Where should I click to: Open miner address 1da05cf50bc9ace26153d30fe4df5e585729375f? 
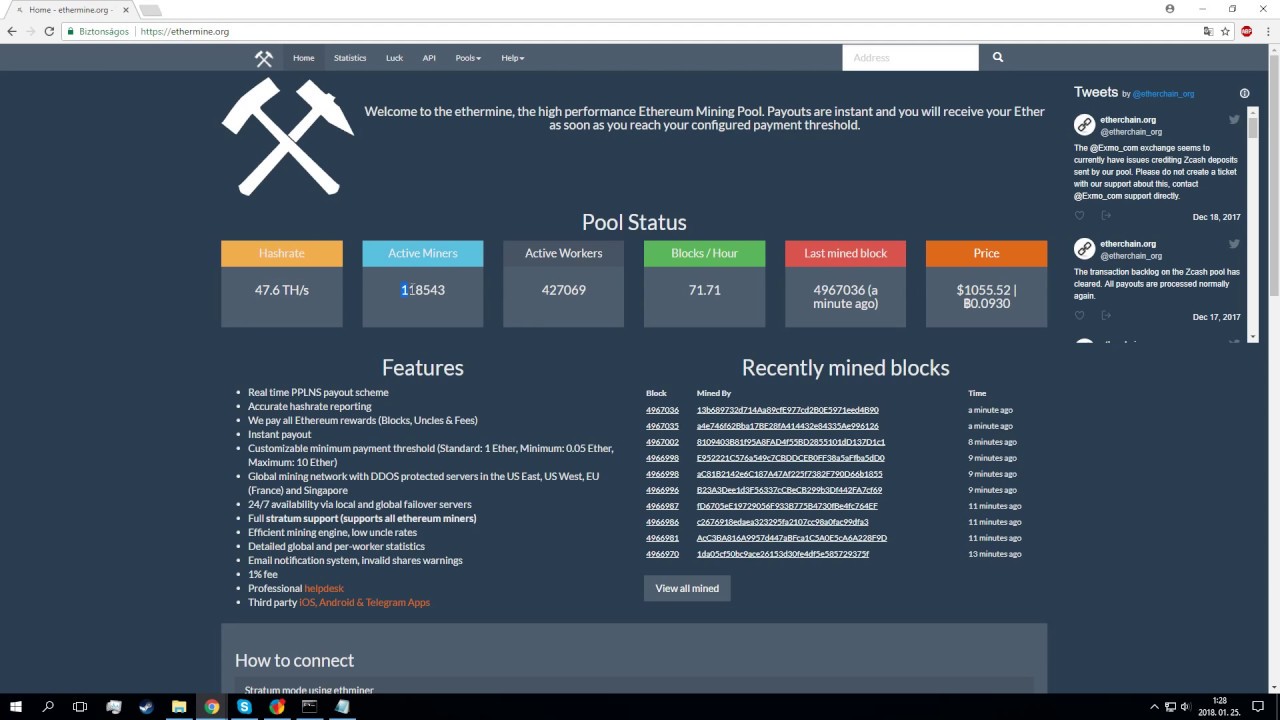(x=783, y=554)
